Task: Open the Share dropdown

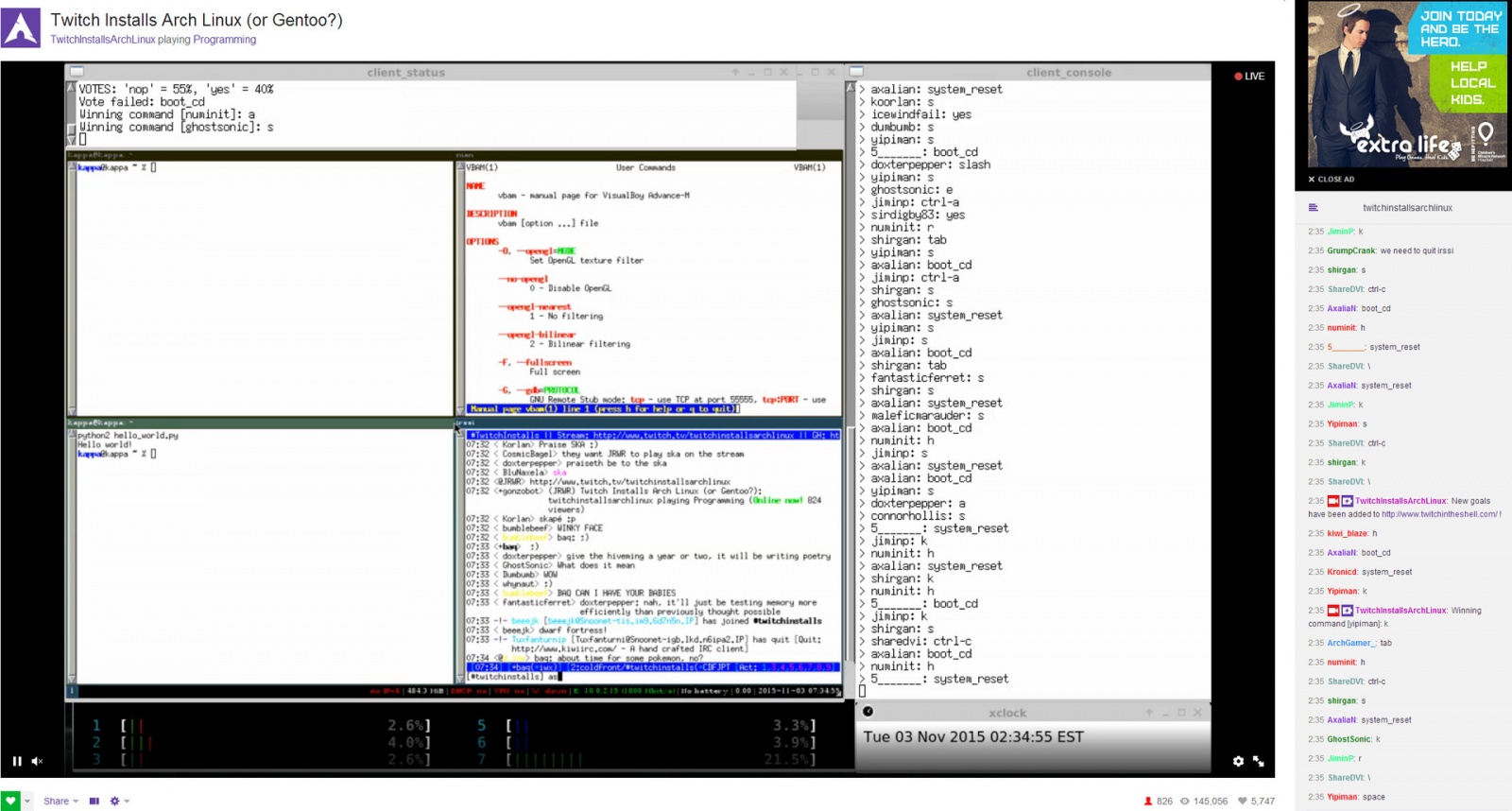Action: (60, 801)
